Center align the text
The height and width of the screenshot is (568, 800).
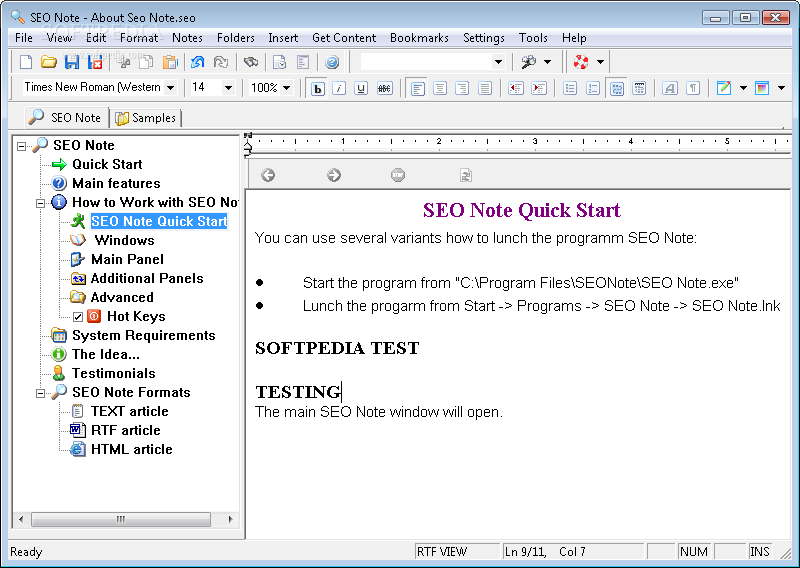coord(439,88)
